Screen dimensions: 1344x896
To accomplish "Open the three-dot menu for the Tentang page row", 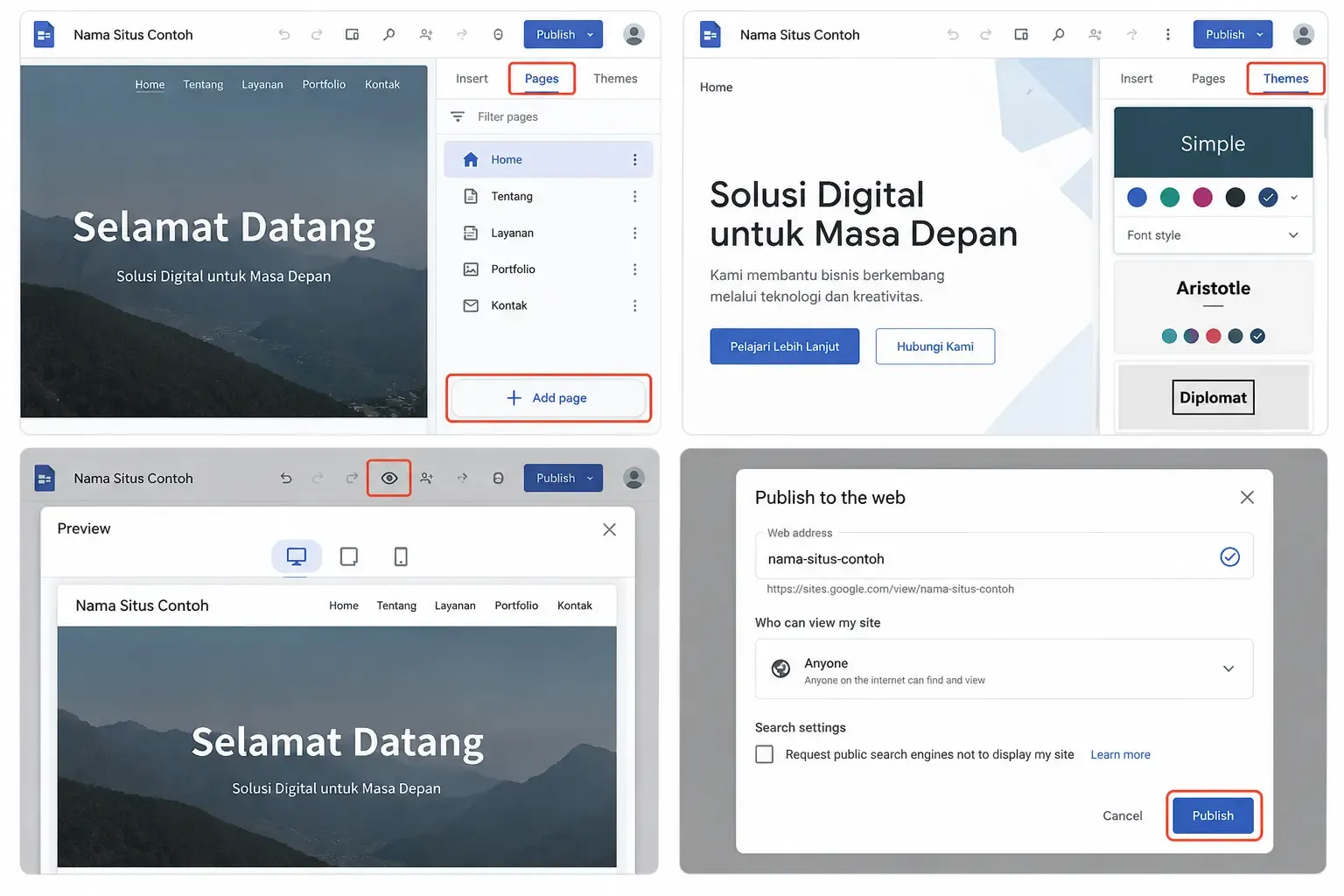I will click(635, 197).
